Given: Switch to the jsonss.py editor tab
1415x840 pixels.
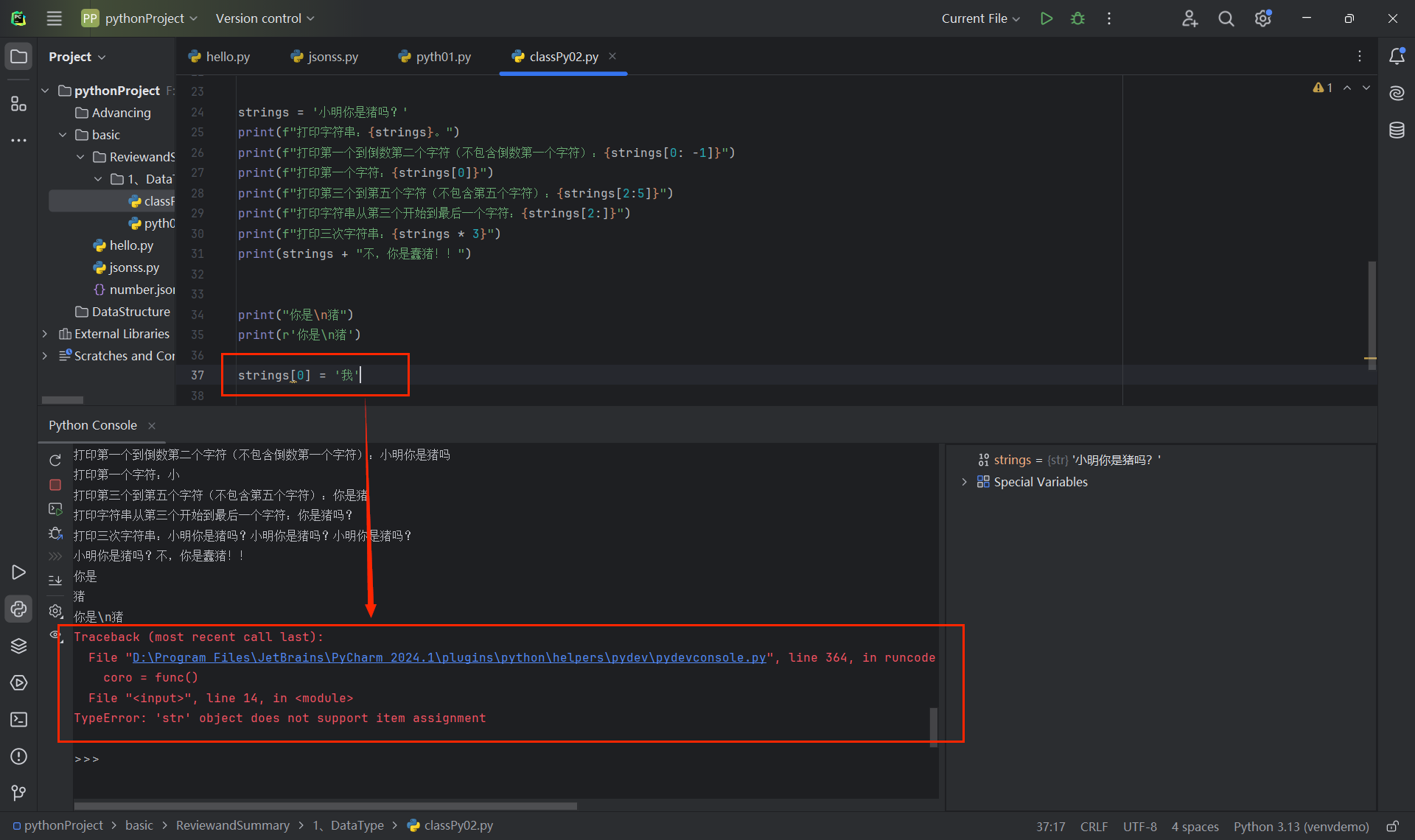Looking at the screenshot, I should (325, 57).
